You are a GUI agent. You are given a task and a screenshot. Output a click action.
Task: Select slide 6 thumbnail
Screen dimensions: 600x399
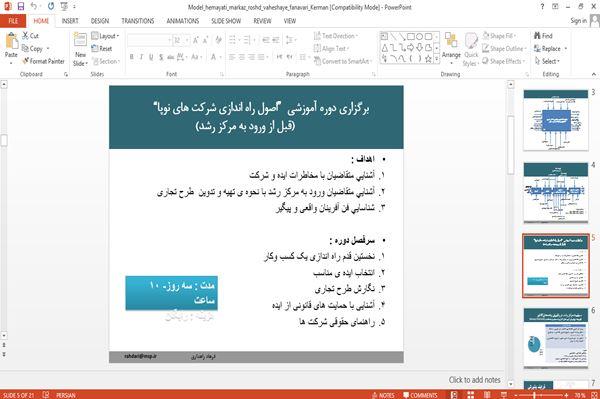[556, 338]
